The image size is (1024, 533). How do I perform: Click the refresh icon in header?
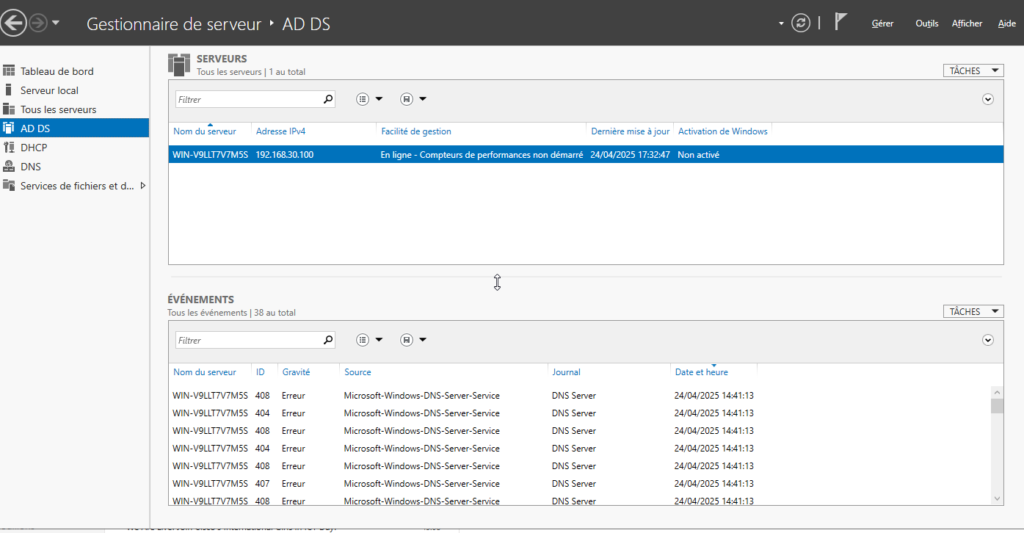click(x=800, y=23)
